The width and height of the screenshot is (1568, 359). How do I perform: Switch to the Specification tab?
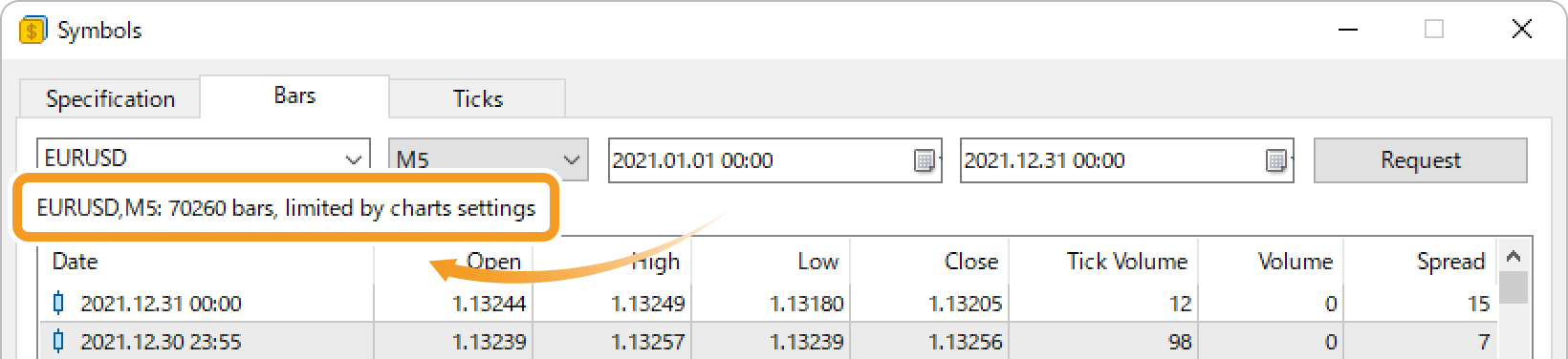click(x=110, y=99)
